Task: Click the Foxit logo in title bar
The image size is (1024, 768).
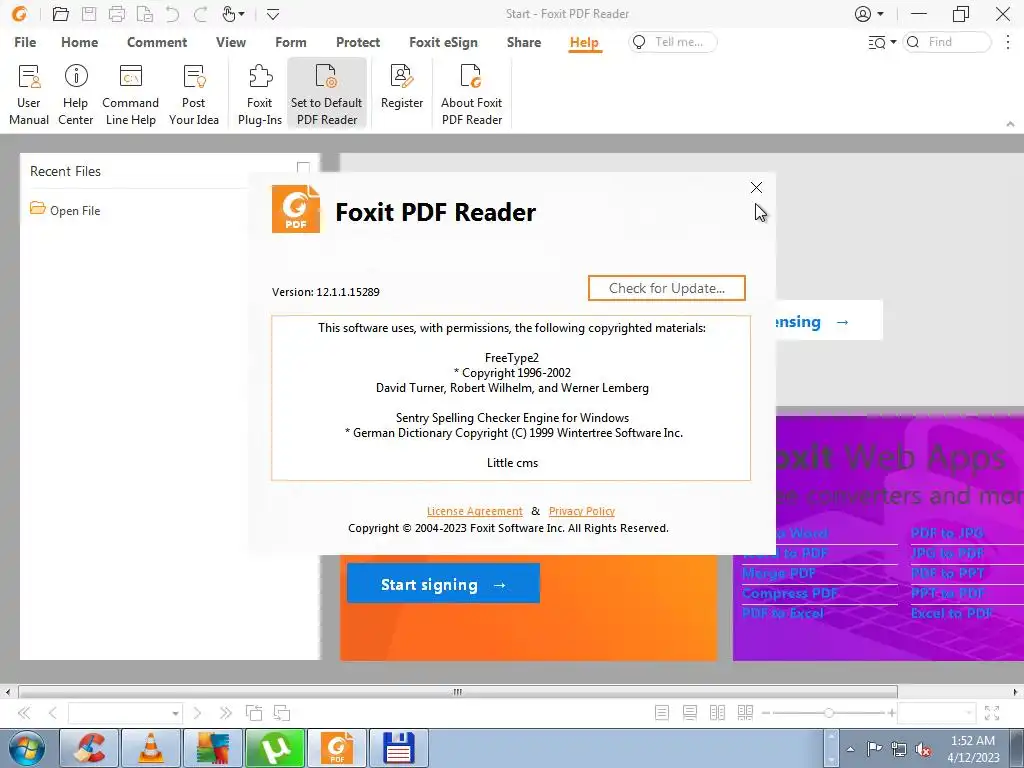Action: coord(20,14)
